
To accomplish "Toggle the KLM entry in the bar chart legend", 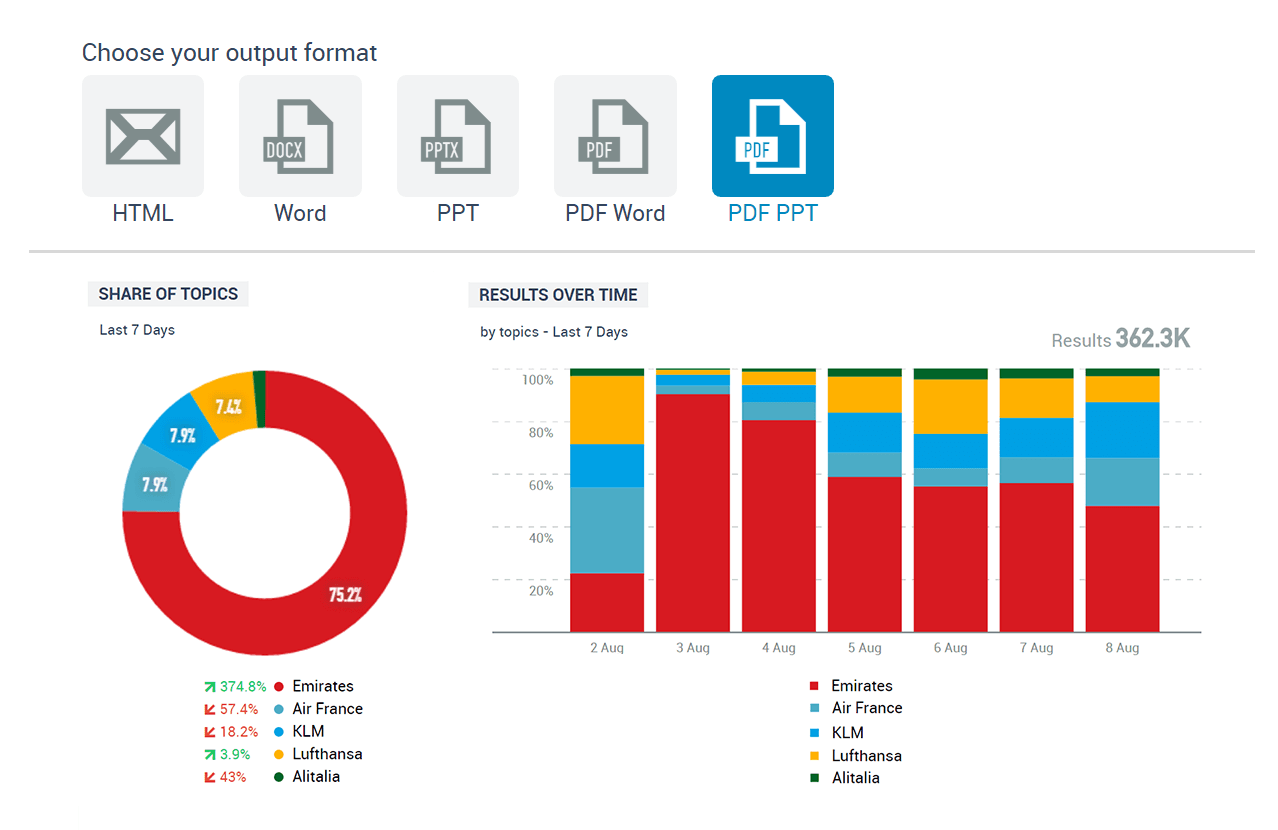I will tap(847, 732).
